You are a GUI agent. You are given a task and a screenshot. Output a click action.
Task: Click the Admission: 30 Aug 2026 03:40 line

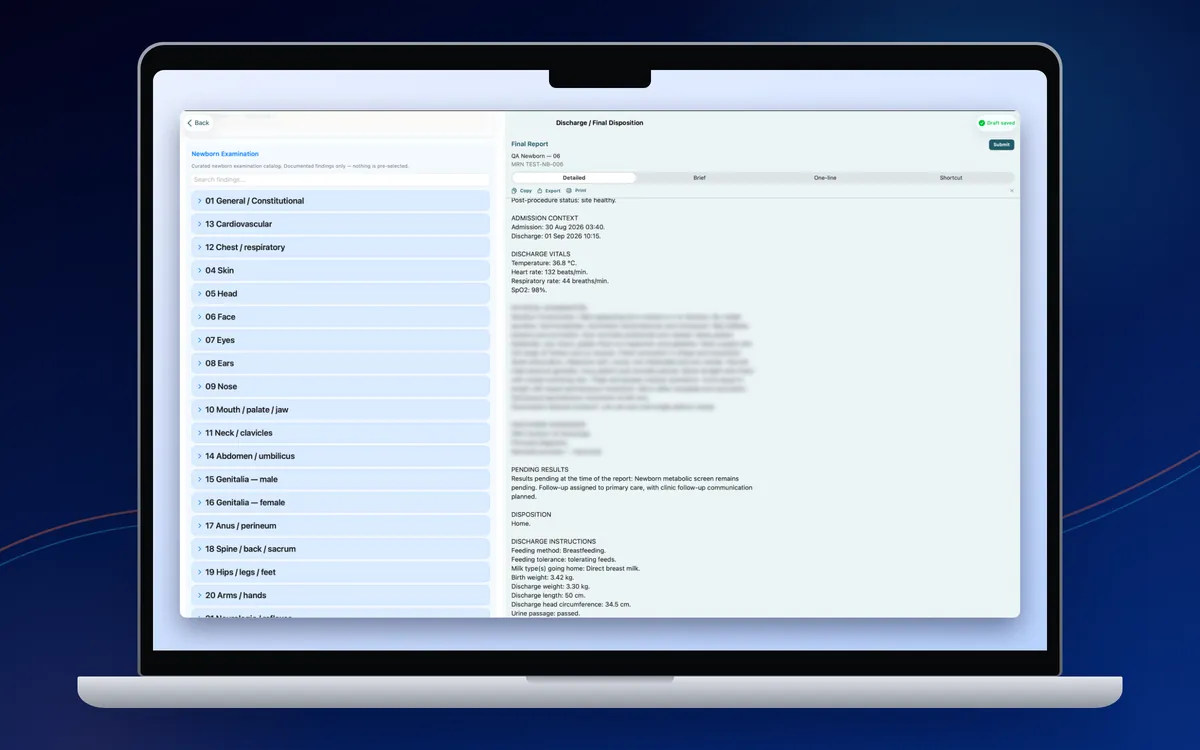coord(558,227)
